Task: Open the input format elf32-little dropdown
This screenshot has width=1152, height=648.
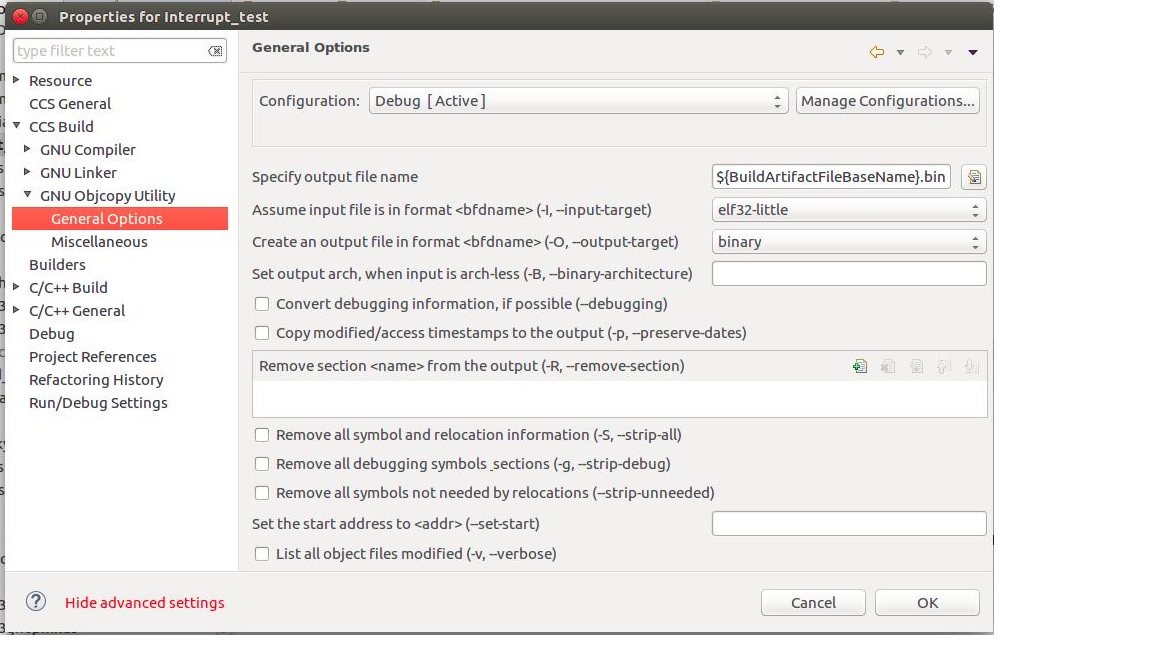Action: tap(848, 210)
